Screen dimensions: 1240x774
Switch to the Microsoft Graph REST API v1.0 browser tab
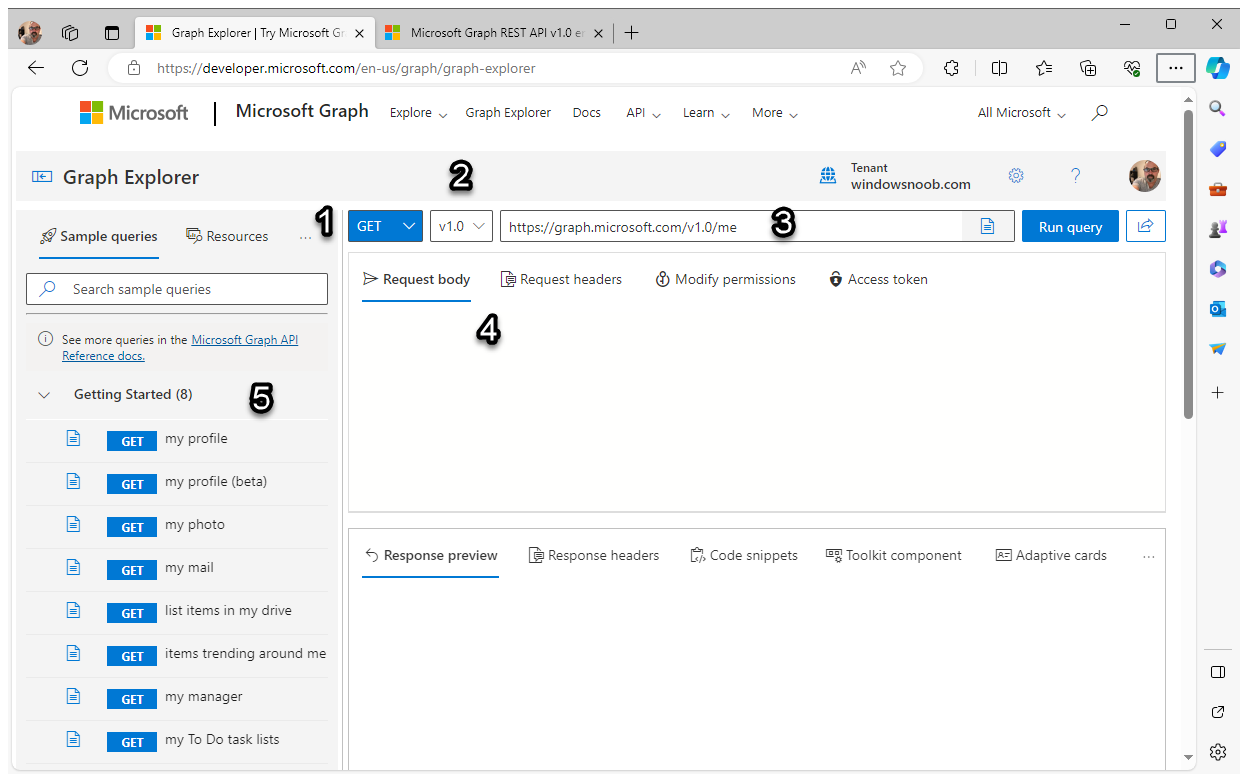[496, 32]
